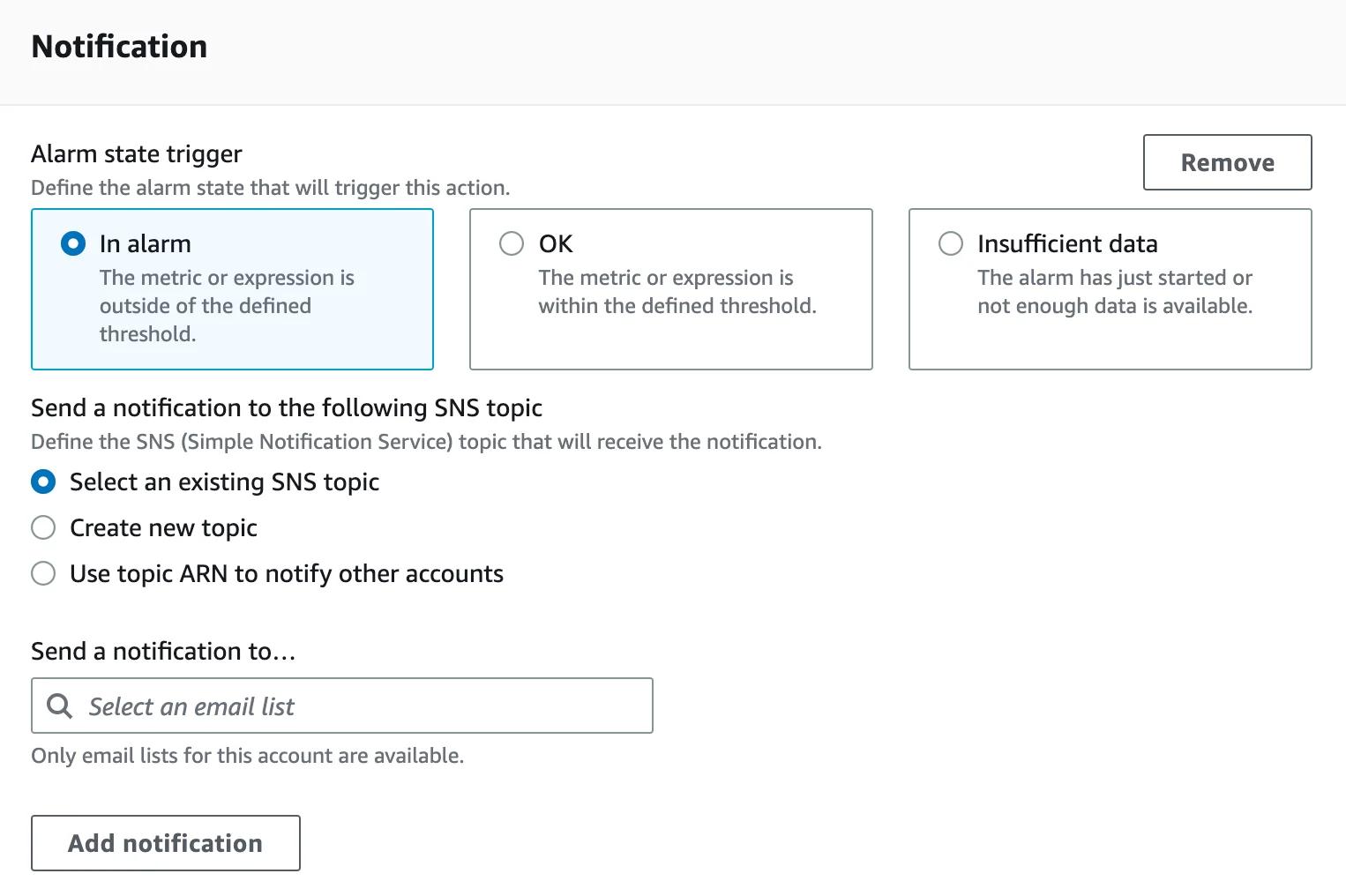Click the "OK" label text
The height and width of the screenshot is (896, 1346).
coord(555,243)
